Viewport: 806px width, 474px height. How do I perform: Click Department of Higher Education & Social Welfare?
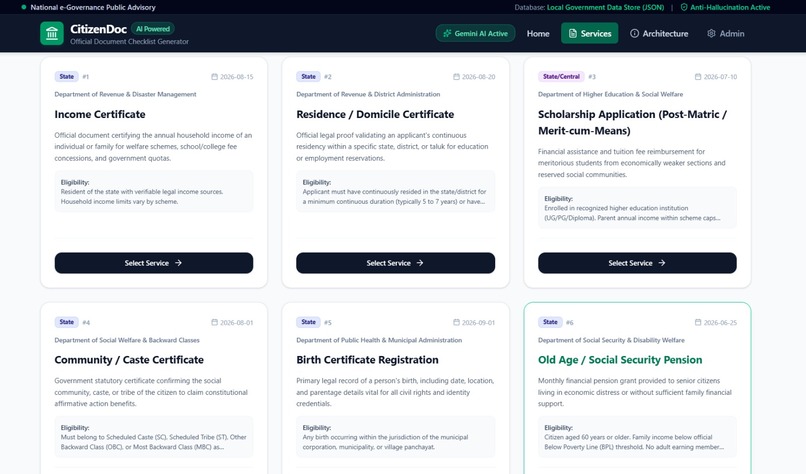click(x=611, y=94)
